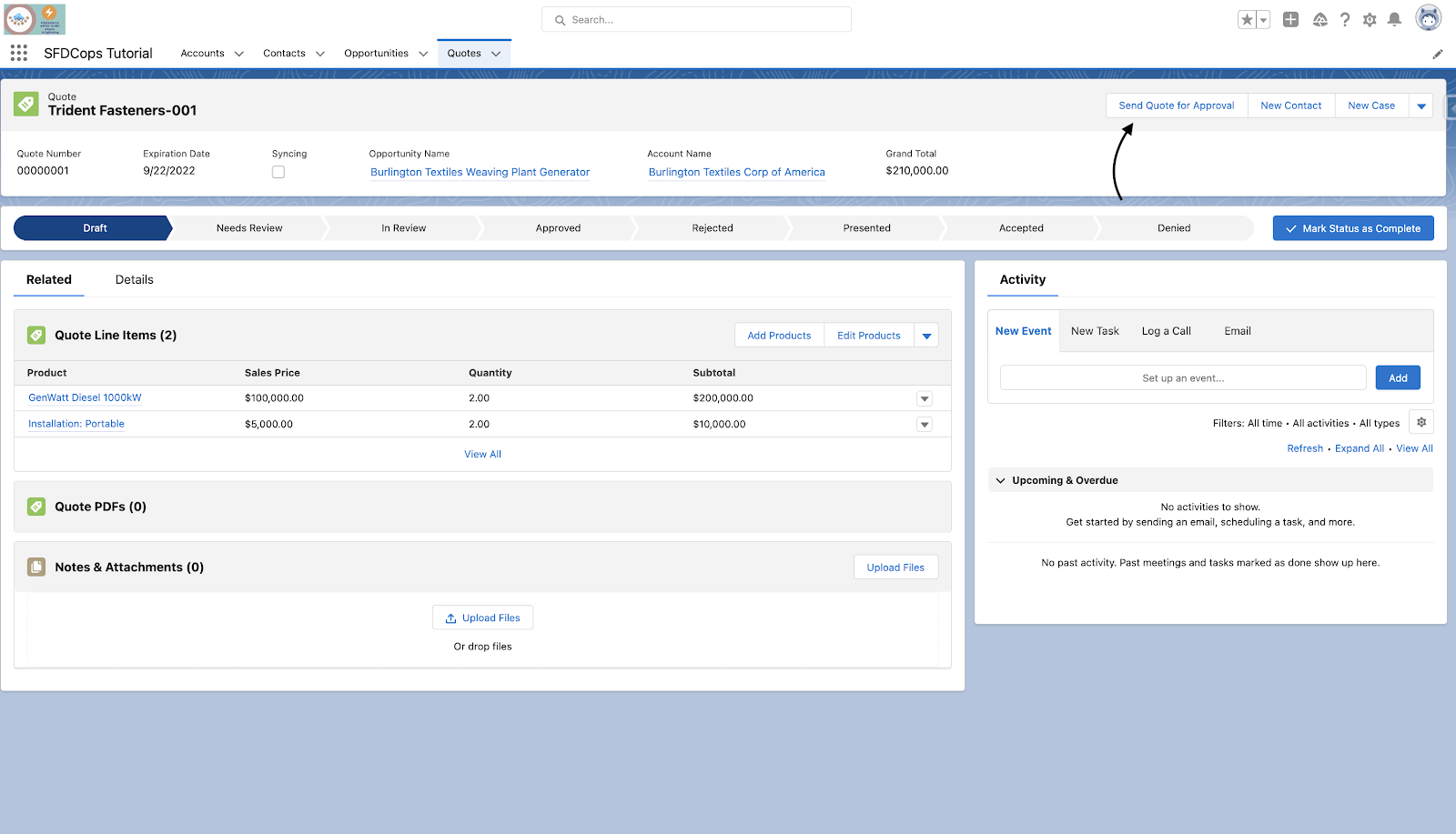Click View All under Quote Line Items
The height and width of the screenshot is (834, 1456).
pyautogui.click(x=482, y=454)
